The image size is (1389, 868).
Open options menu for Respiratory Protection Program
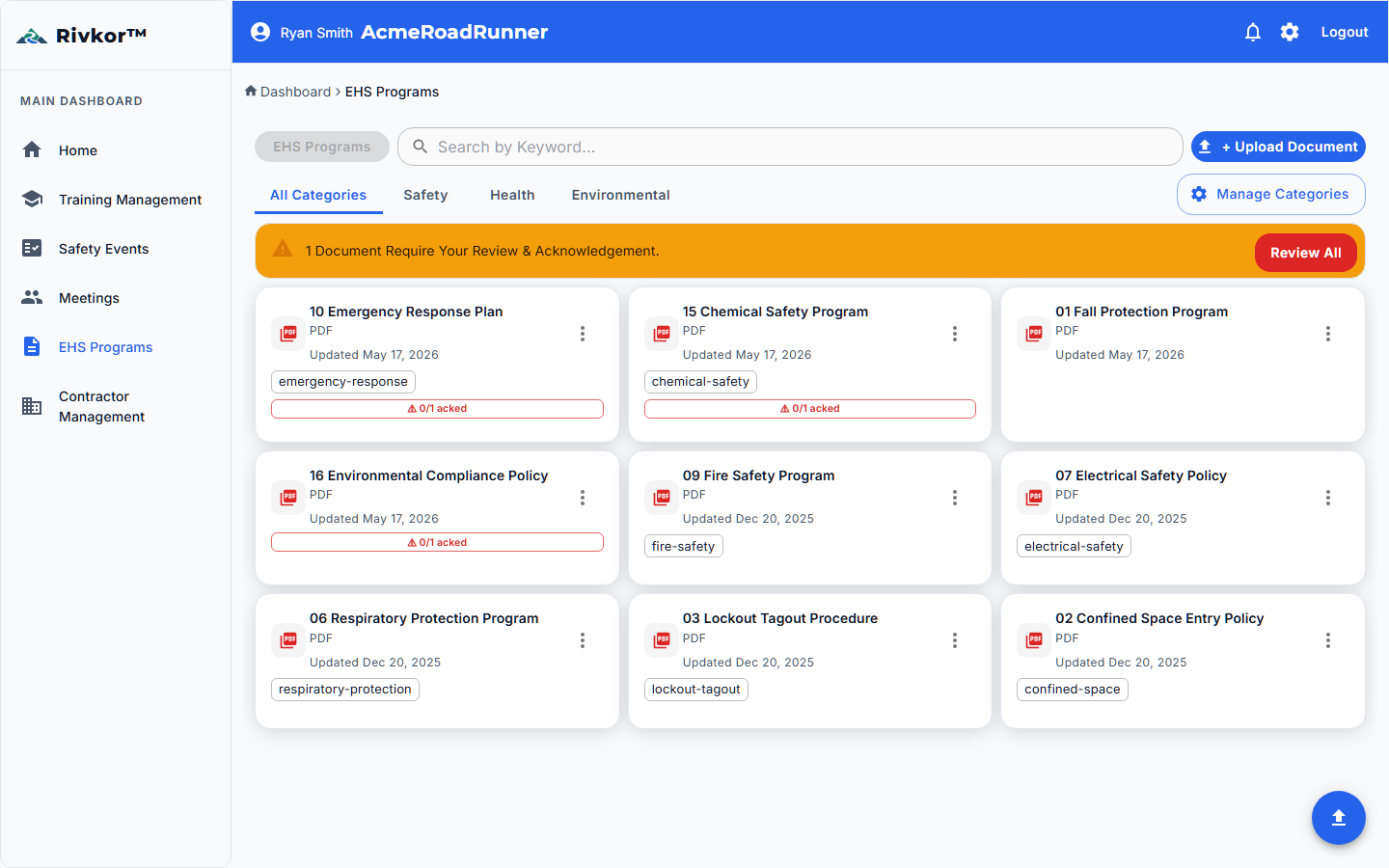click(x=583, y=640)
